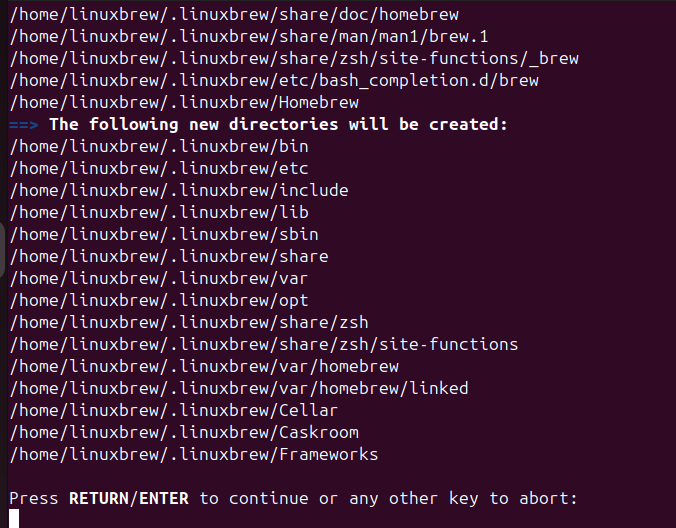Click the terminal cursor block
The width and height of the screenshot is (676, 528).
click(14, 518)
